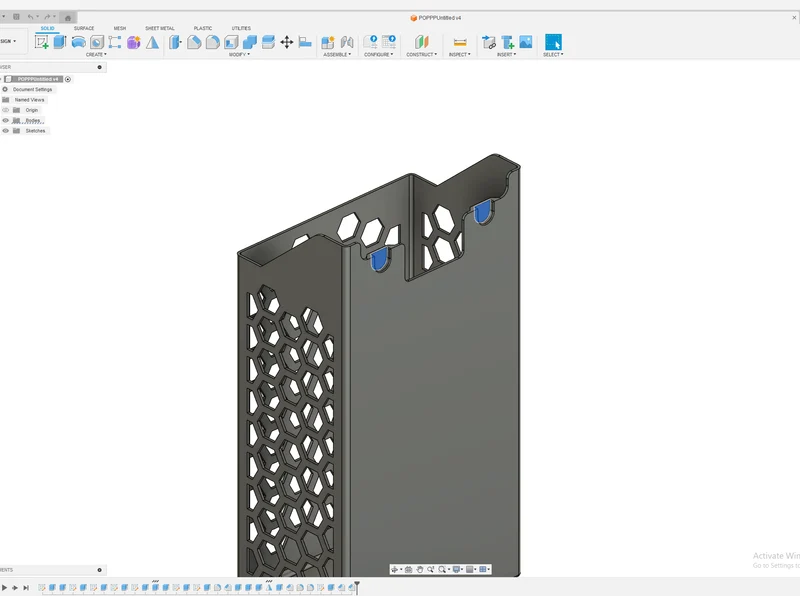Choose the Move/Copy tool

tap(287, 42)
